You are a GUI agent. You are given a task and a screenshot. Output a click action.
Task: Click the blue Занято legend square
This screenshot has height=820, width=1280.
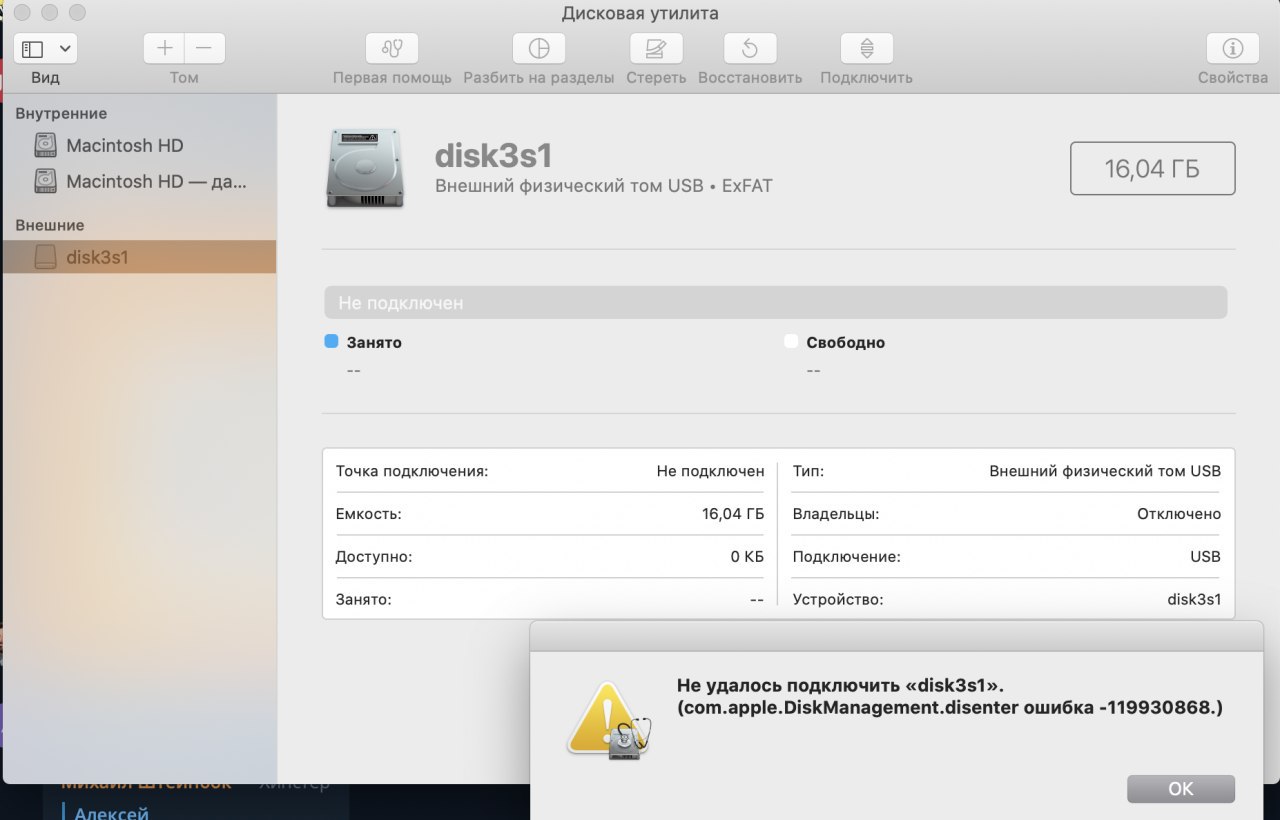click(332, 341)
